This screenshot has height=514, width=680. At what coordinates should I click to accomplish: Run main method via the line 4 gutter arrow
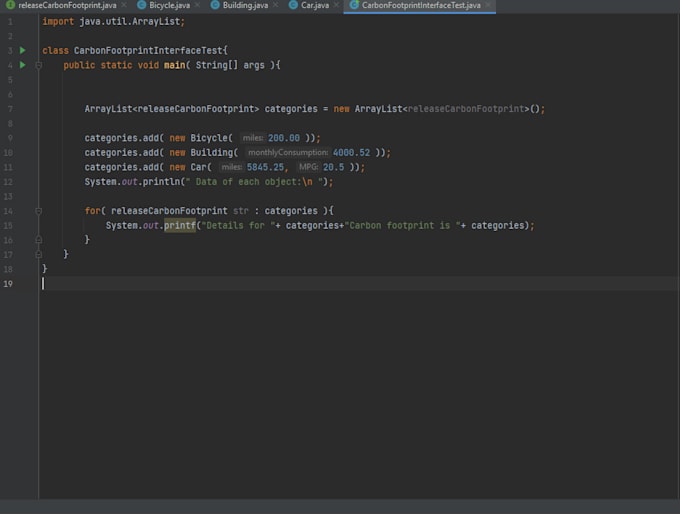point(23,65)
